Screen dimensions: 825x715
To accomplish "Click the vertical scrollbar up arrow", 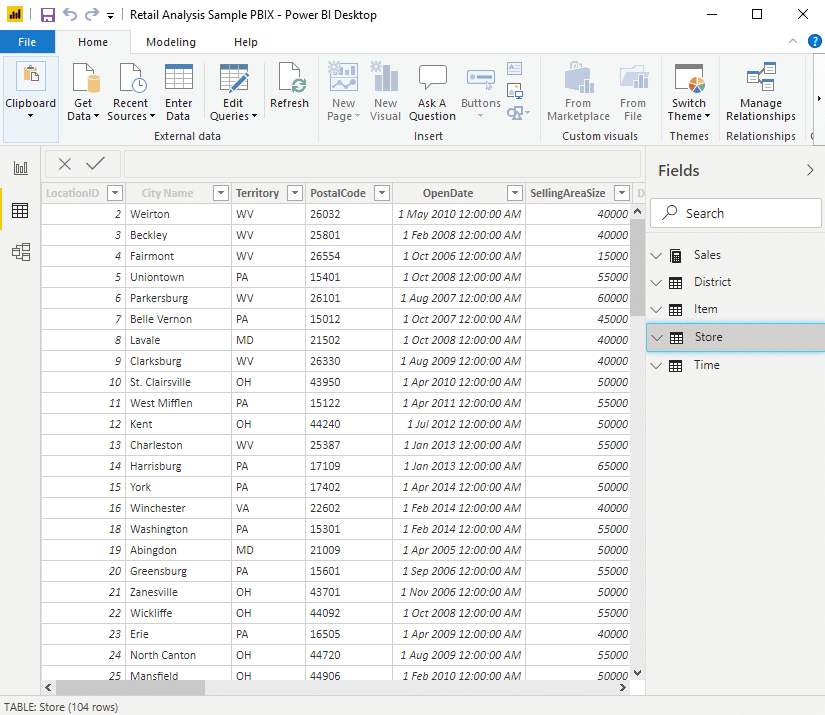I will [x=638, y=211].
